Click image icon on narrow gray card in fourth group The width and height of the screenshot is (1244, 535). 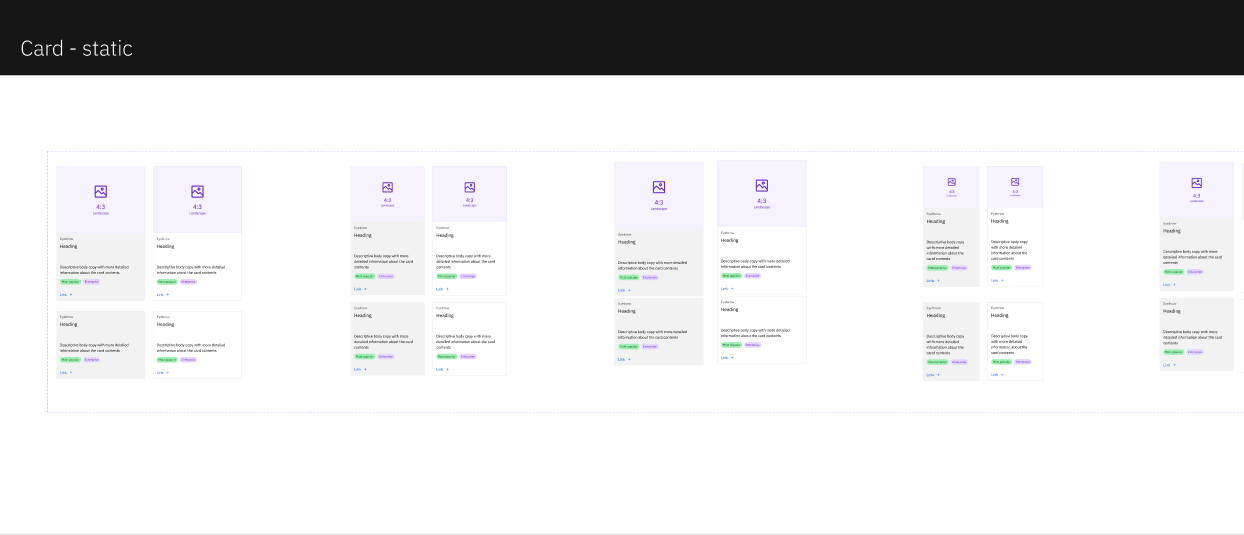(951, 181)
